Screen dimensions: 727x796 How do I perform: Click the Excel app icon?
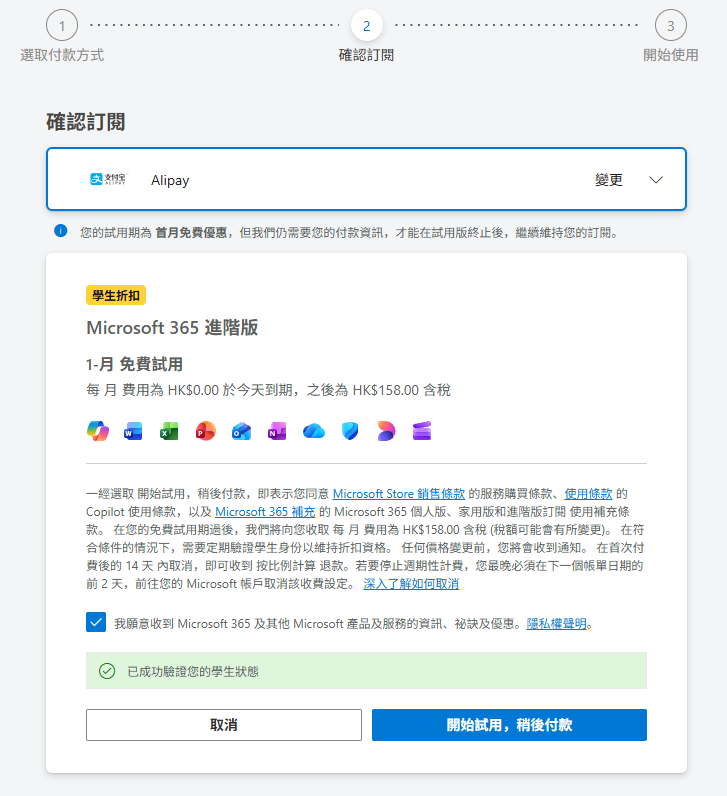pos(169,431)
